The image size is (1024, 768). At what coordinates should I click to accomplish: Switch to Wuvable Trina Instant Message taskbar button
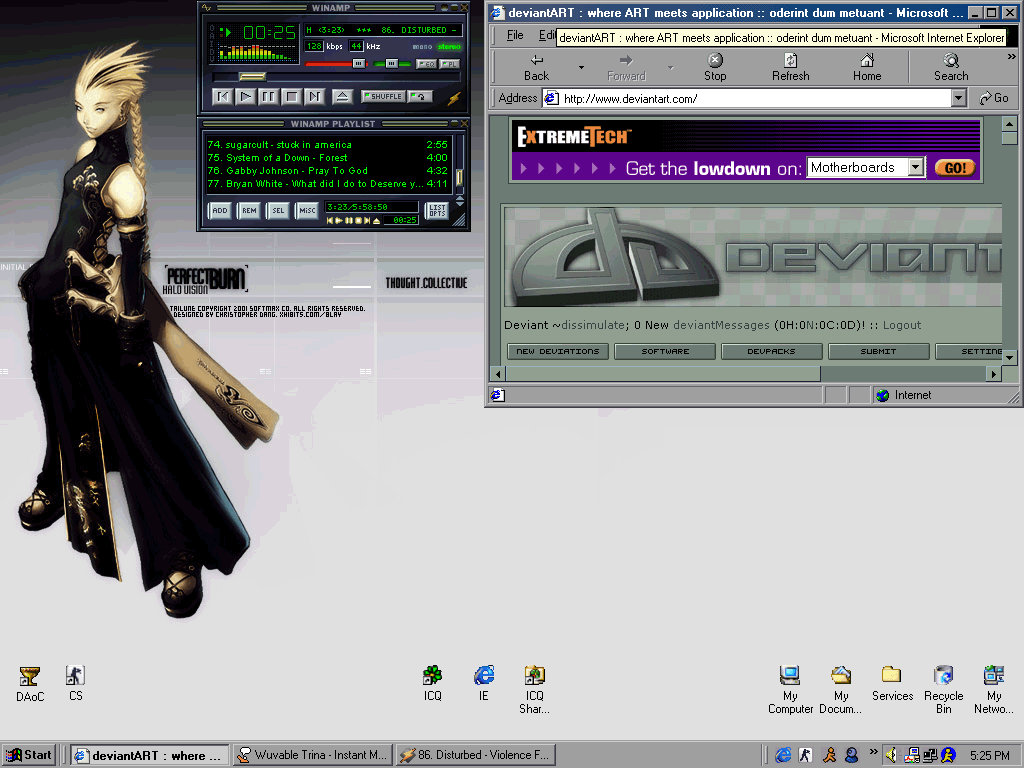tap(313, 755)
